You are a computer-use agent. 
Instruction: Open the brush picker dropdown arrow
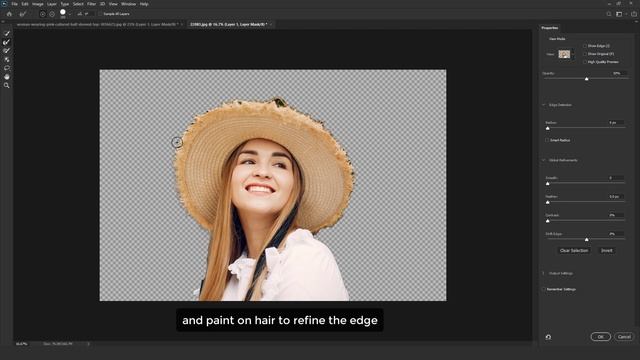[70, 14]
